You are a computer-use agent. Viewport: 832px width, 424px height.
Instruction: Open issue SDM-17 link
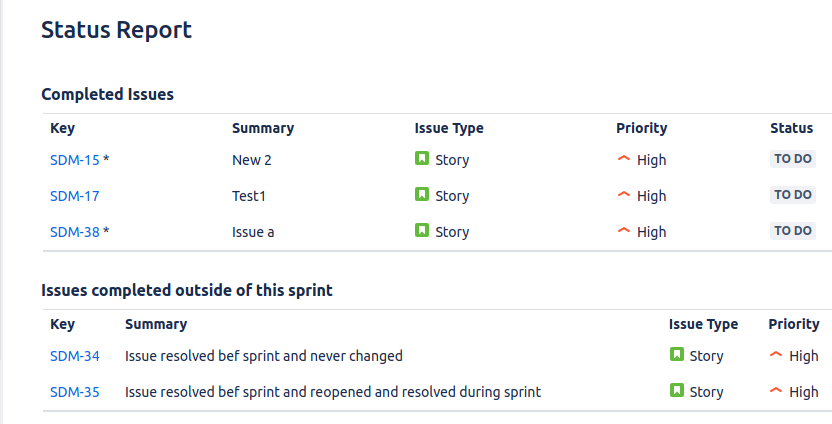[74, 196]
